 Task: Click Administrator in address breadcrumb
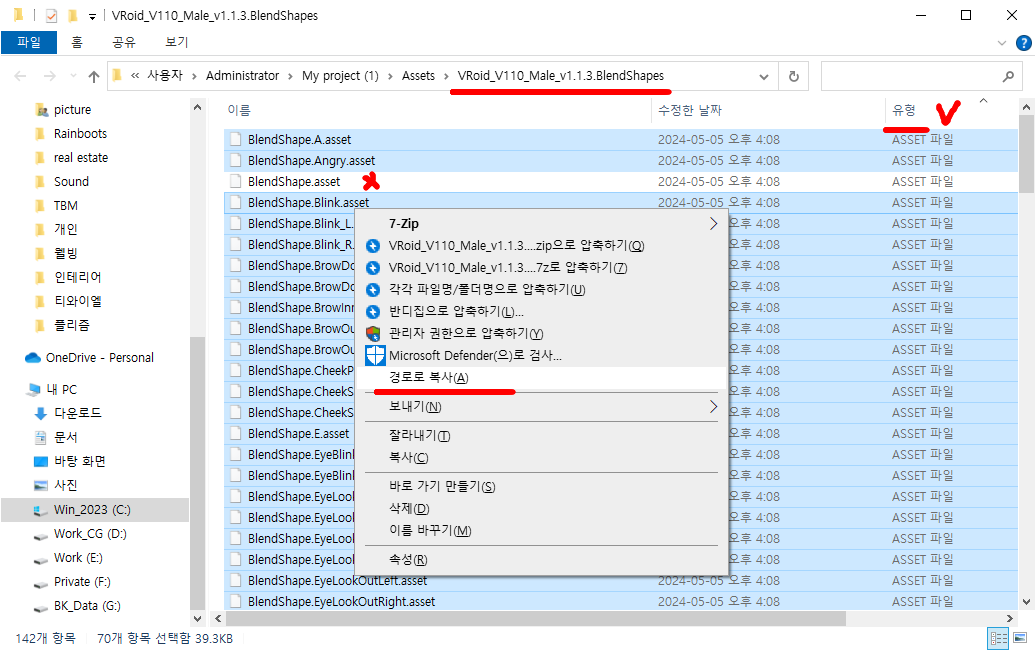point(242,76)
